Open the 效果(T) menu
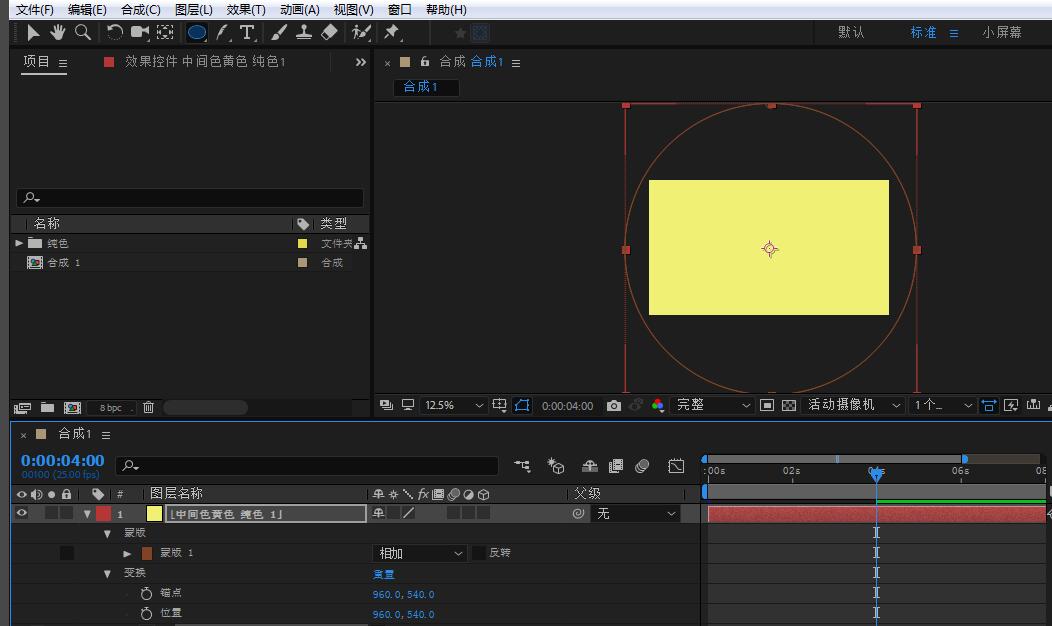This screenshot has width=1052, height=626. tap(245, 10)
